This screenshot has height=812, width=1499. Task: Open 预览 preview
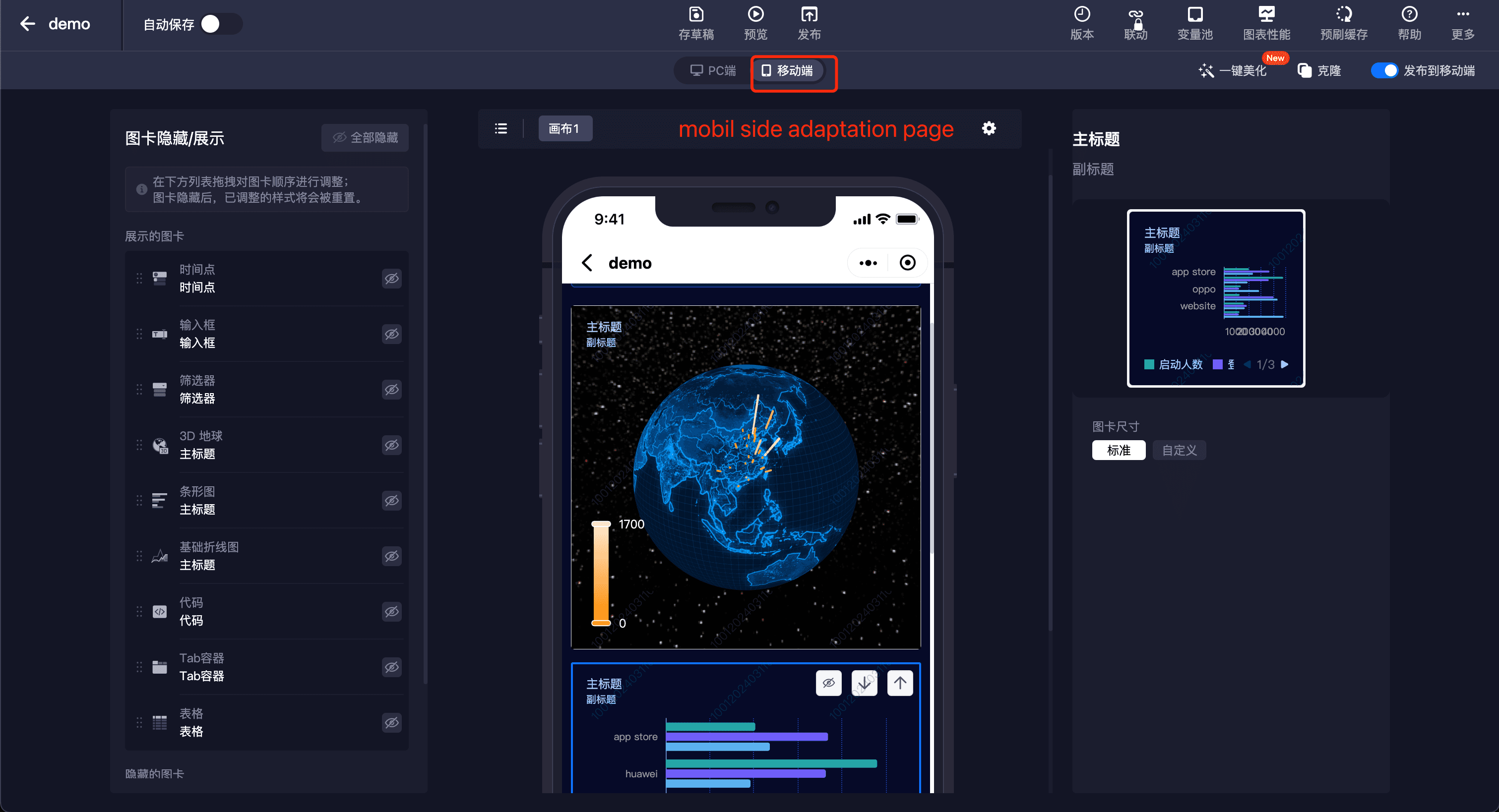[755, 23]
